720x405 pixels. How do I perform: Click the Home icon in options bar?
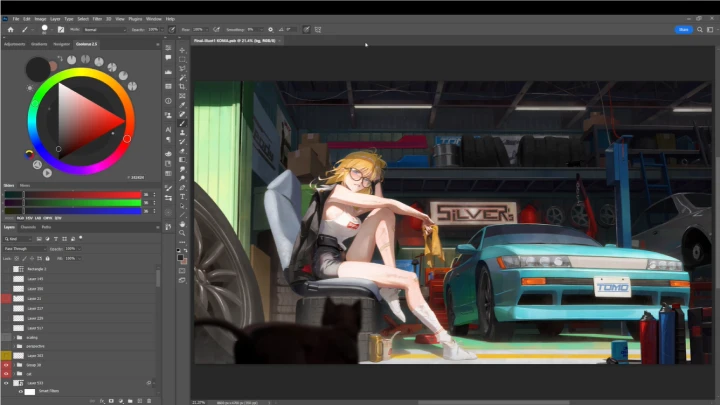click(11, 29)
